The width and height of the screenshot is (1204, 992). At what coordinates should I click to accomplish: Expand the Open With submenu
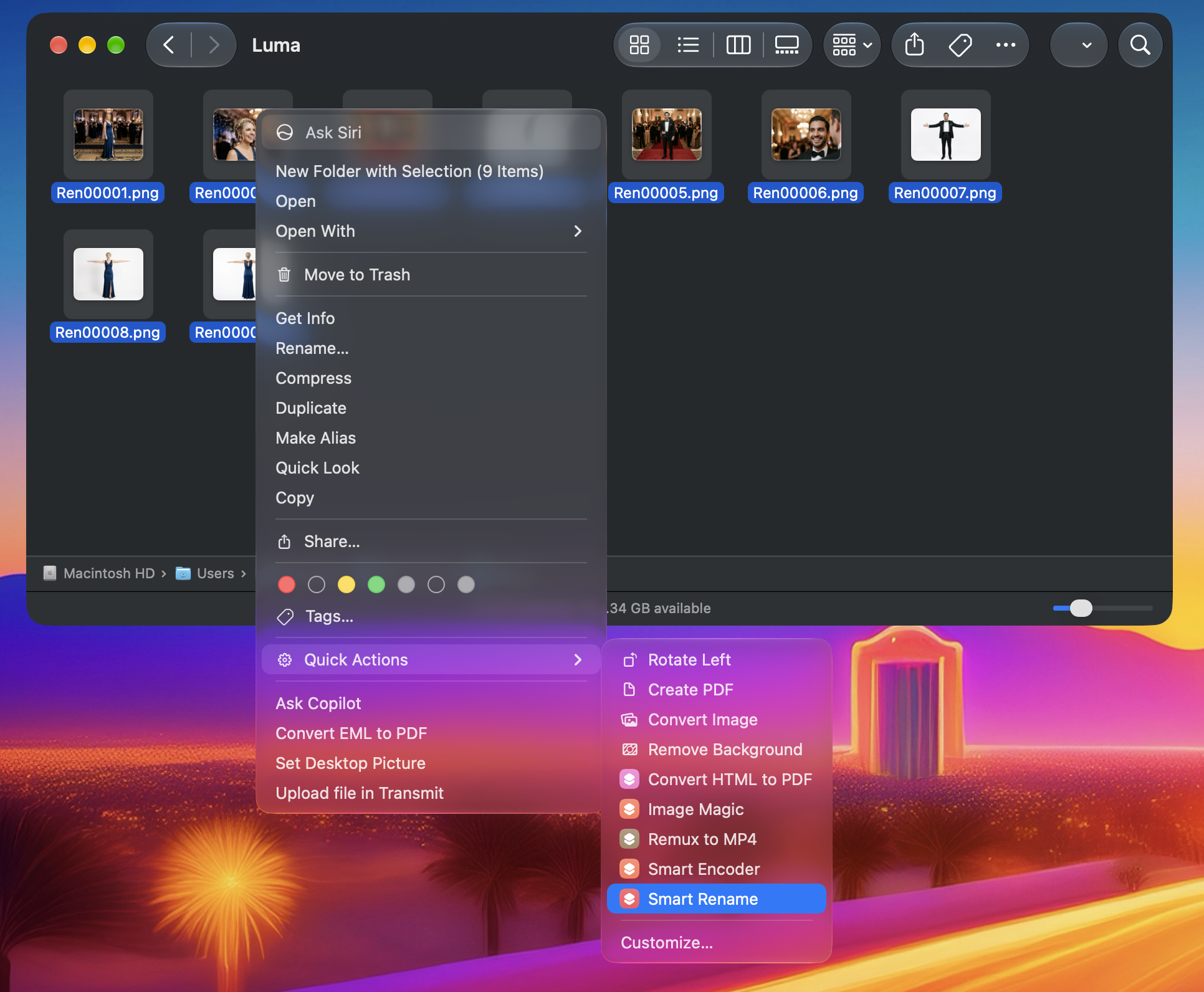click(x=431, y=231)
